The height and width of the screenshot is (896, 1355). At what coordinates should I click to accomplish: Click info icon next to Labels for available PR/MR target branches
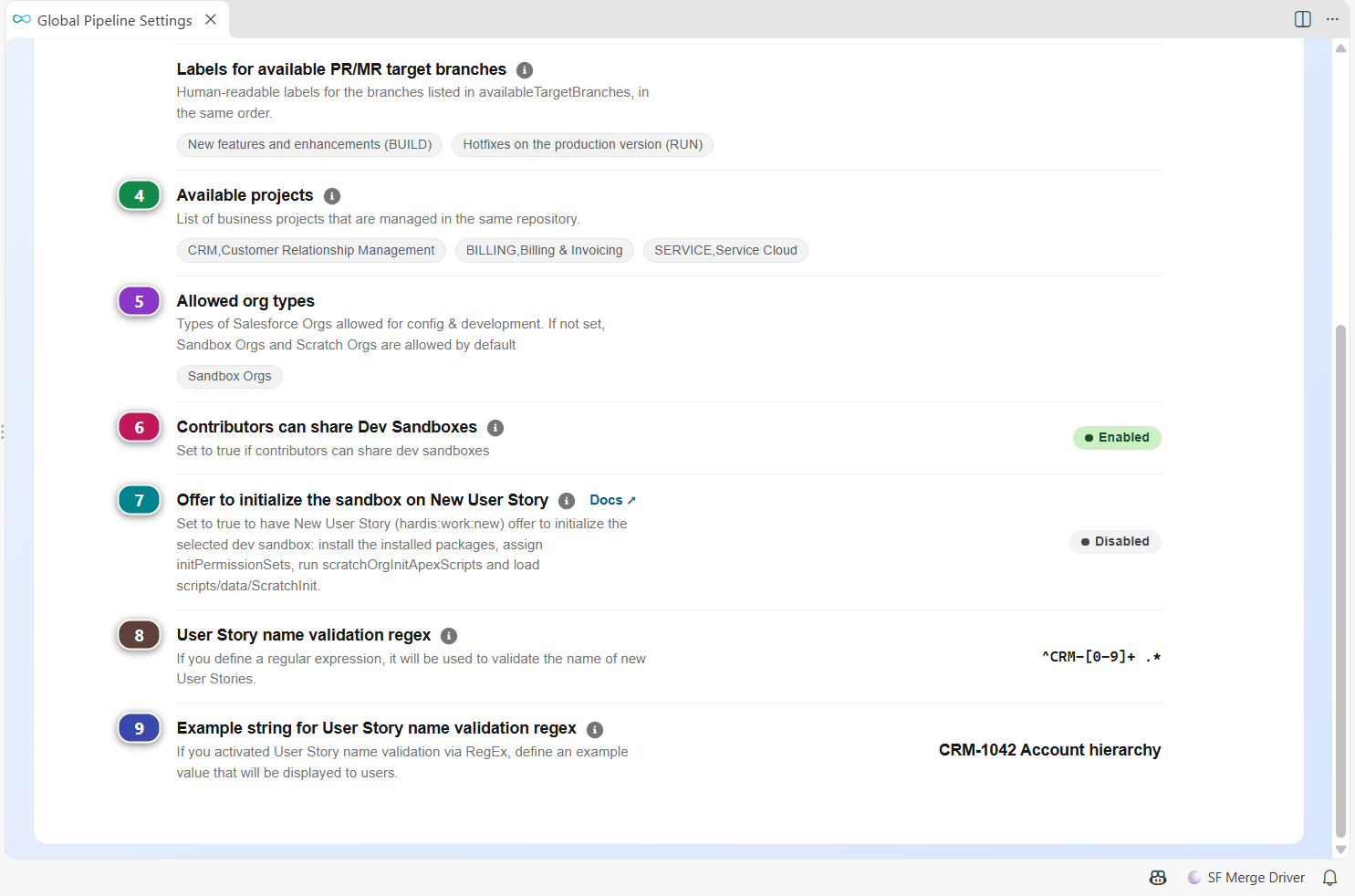click(x=525, y=70)
